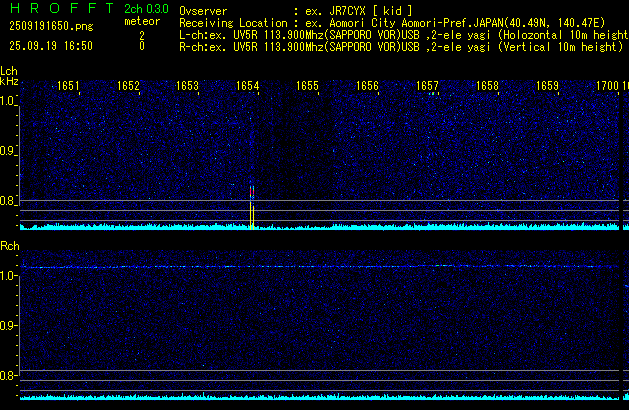Click the green 2ch 030 label

coord(146,9)
